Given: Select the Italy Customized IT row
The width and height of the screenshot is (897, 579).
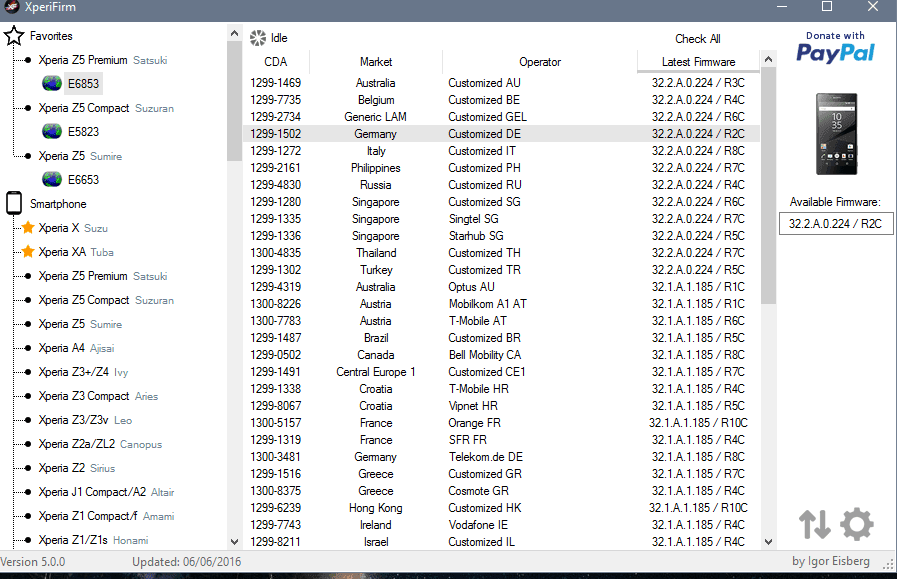Looking at the screenshot, I should pyautogui.click(x=502, y=151).
